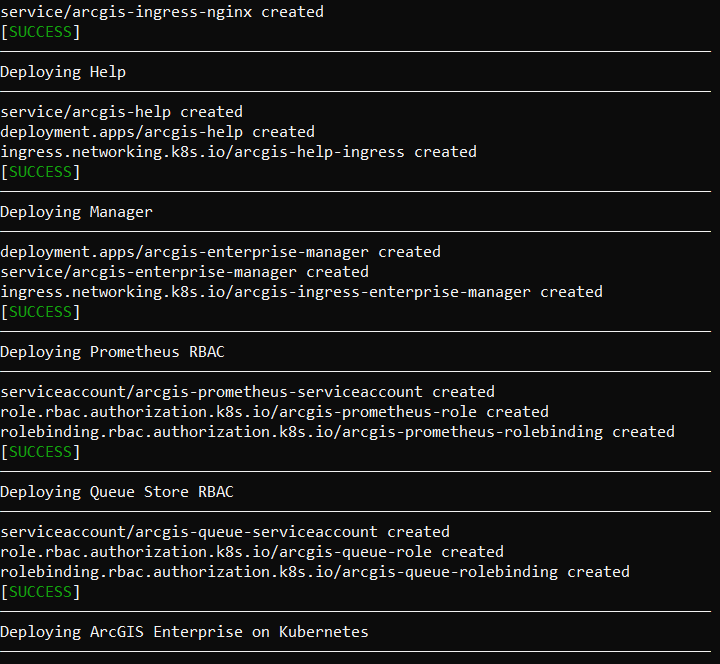Screen dimensions: 720x664
Task: Click the arcgis-help-ingress created line
Action: [x=239, y=152]
